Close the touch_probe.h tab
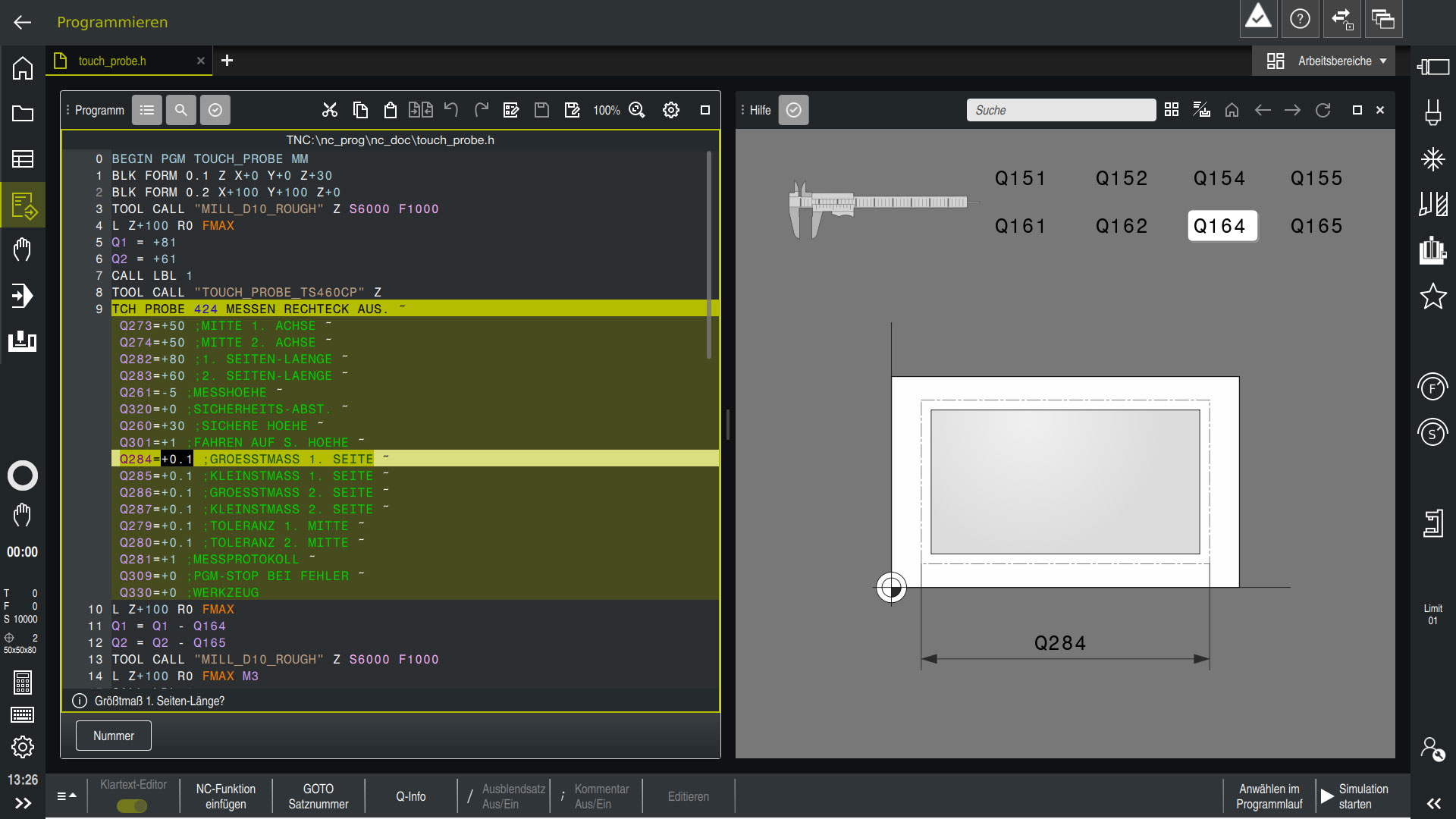The width and height of the screenshot is (1456, 819). [201, 61]
